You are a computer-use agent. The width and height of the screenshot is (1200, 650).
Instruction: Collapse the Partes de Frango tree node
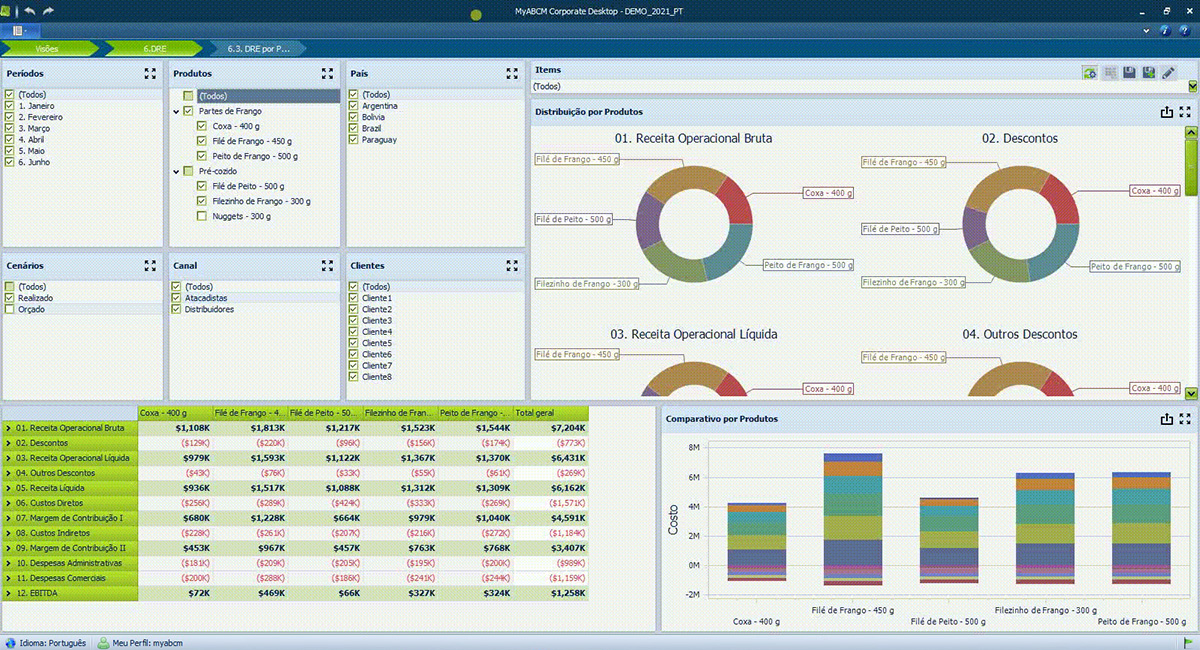(x=175, y=111)
